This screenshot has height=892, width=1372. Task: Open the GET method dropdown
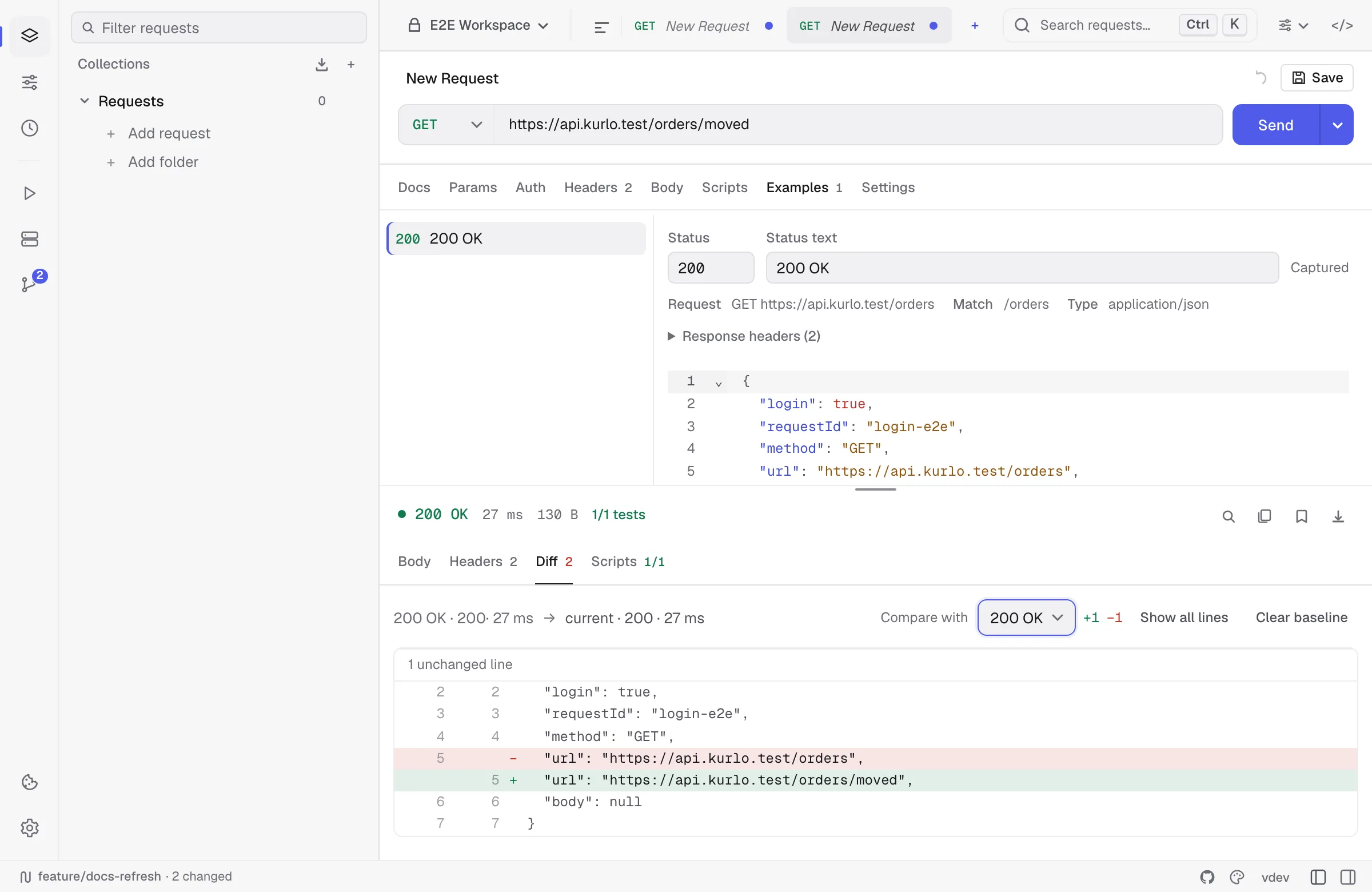[447, 125]
